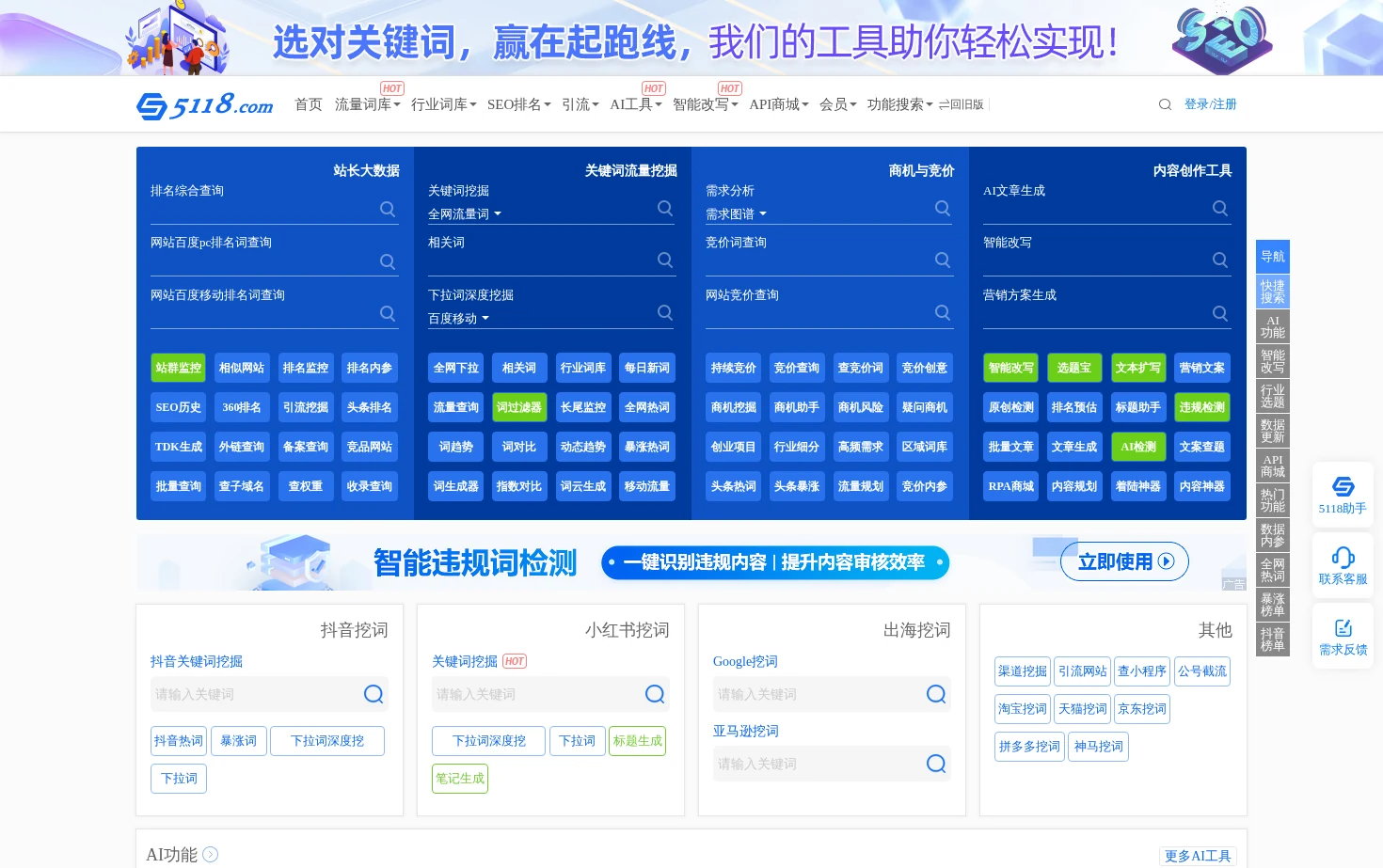The image size is (1383, 868).
Task: Click 智能违规词检测 banner
Action: (691, 562)
